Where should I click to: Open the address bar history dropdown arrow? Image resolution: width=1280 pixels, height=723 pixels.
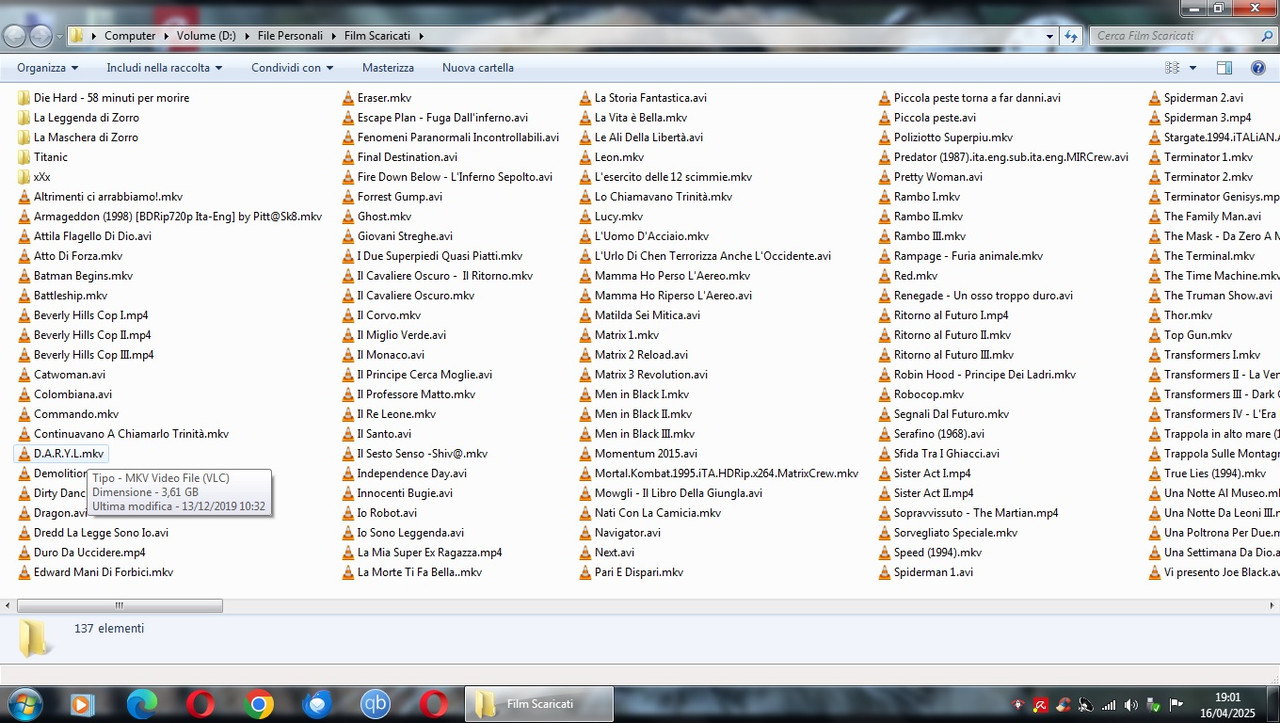click(x=1049, y=36)
